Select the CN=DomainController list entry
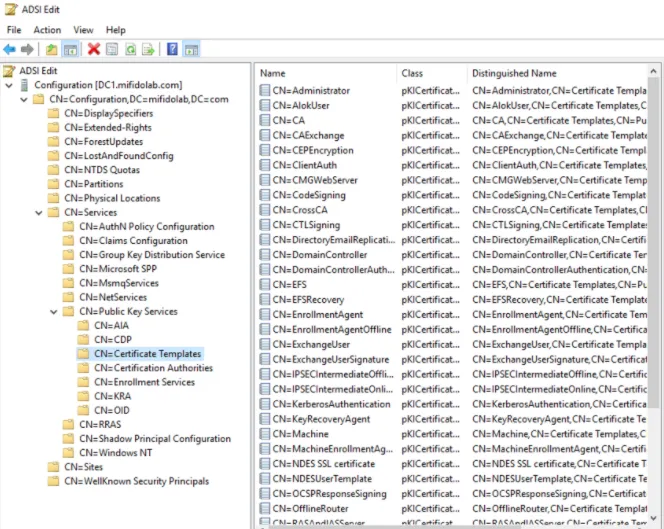Viewport: 664px width, 529px height. (320, 255)
